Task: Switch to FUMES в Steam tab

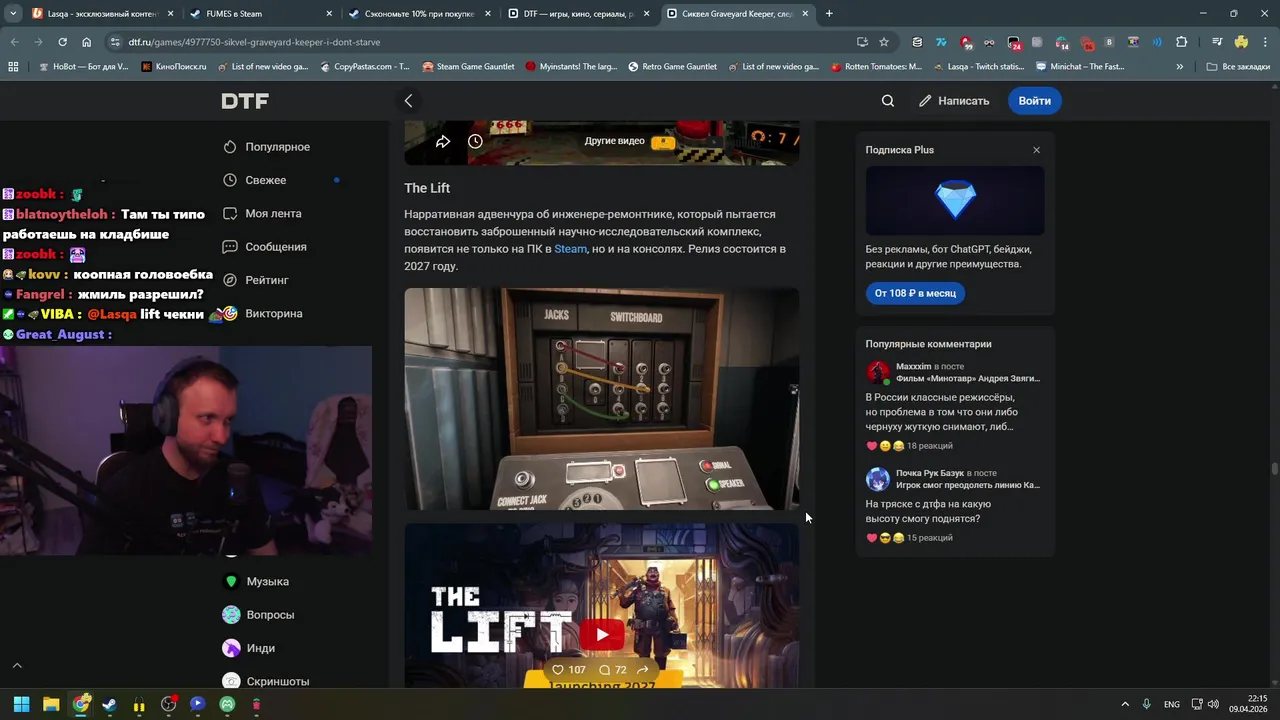Action: pos(260,14)
